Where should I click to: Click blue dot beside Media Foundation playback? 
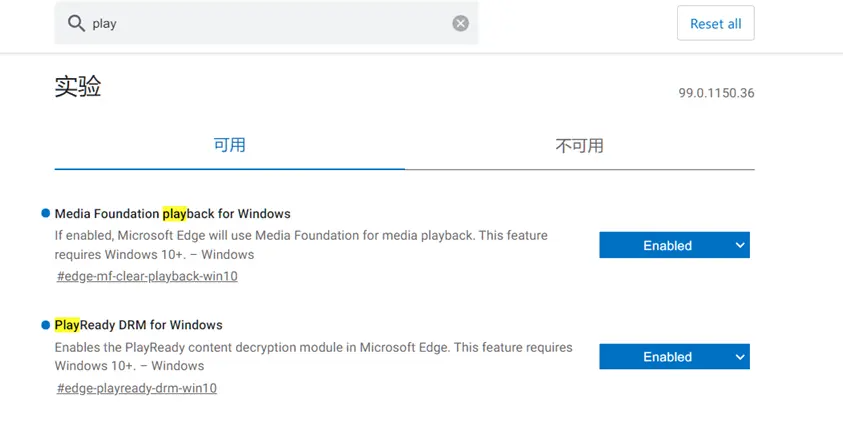(46, 213)
